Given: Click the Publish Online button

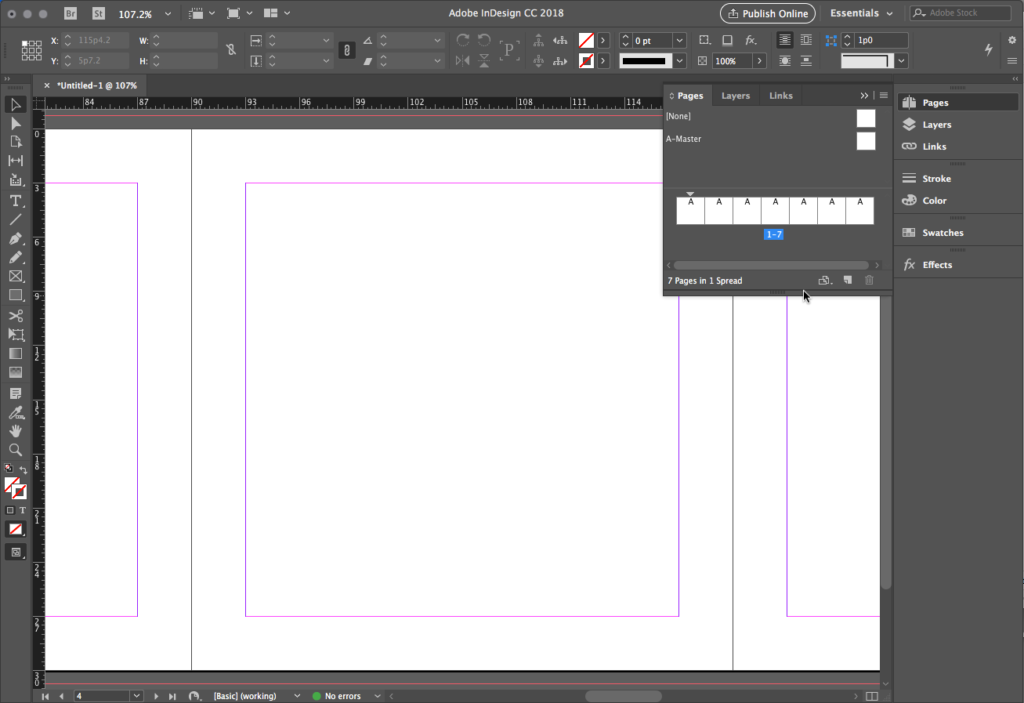Looking at the screenshot, I should coord(767,14).
